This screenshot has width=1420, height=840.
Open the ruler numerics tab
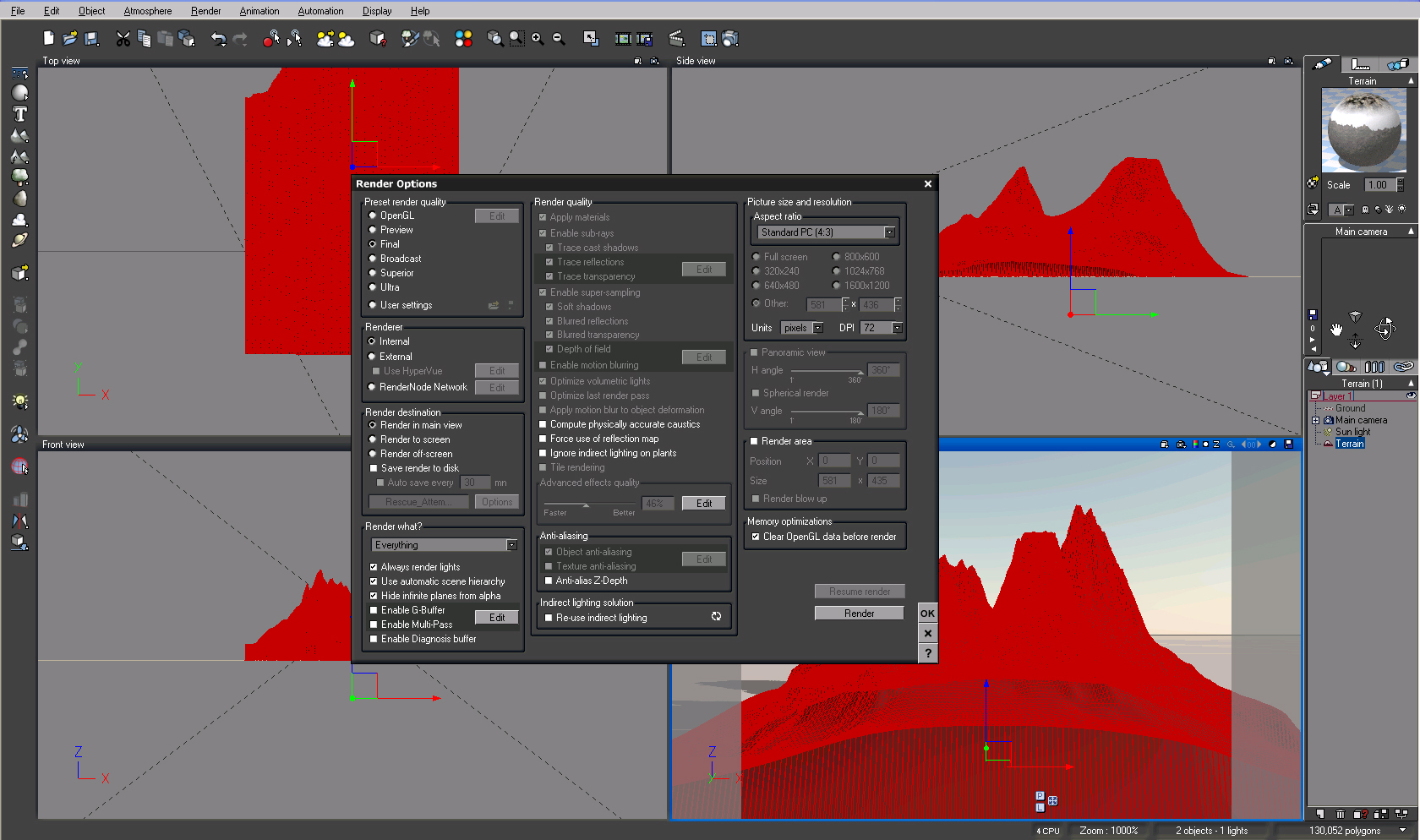click(1360, 64)
